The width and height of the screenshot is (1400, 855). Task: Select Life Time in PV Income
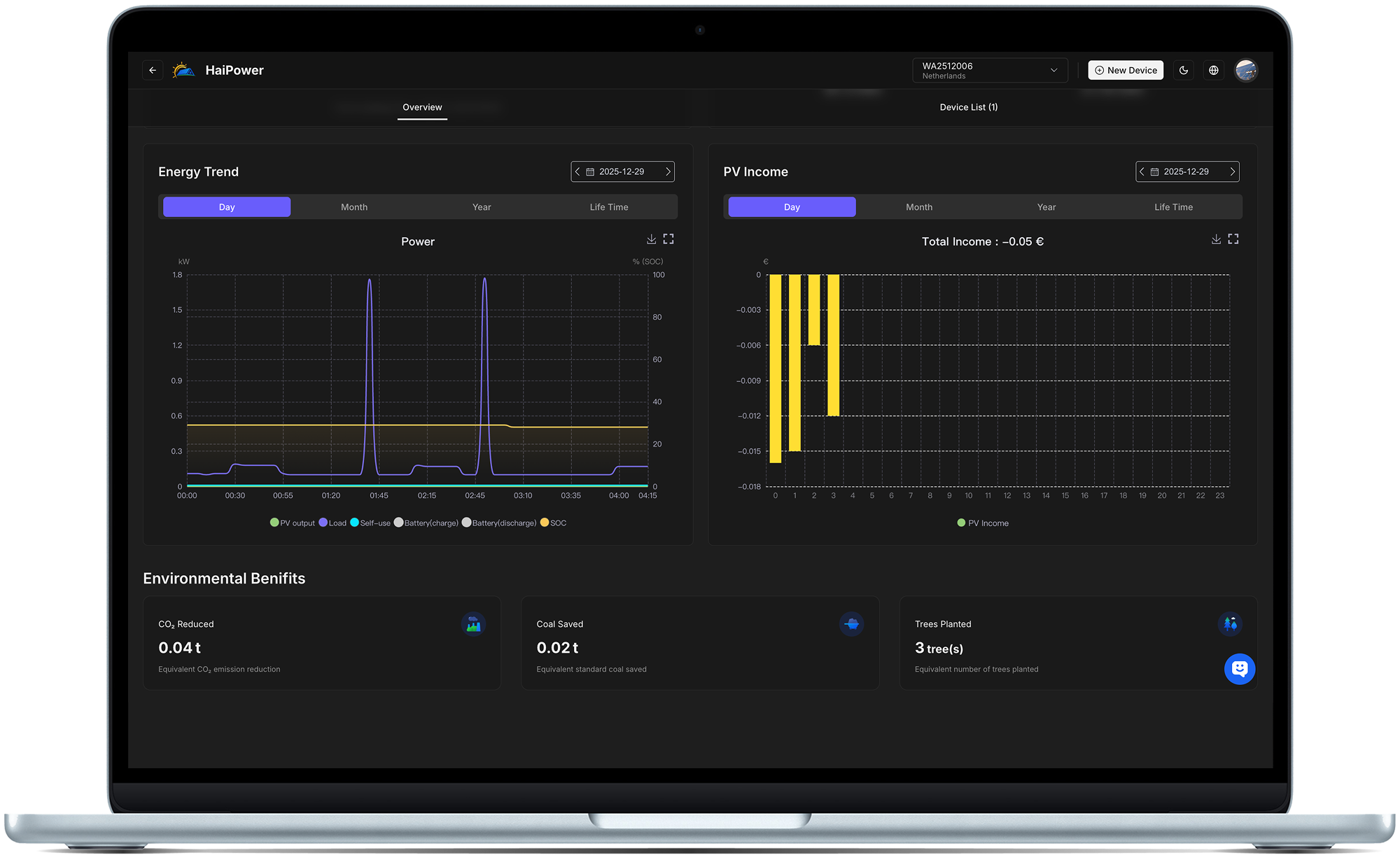click(1173, 207)
